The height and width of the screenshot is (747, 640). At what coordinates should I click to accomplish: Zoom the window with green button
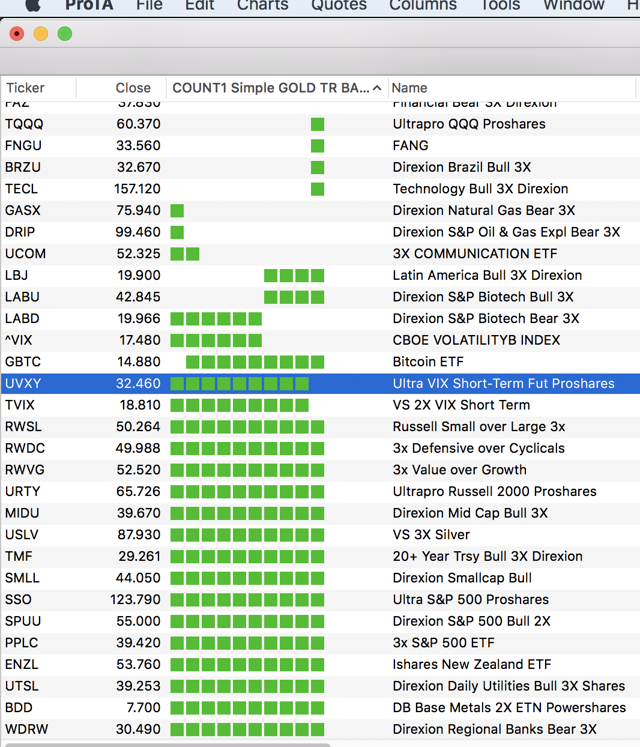[x=65, y=34]
